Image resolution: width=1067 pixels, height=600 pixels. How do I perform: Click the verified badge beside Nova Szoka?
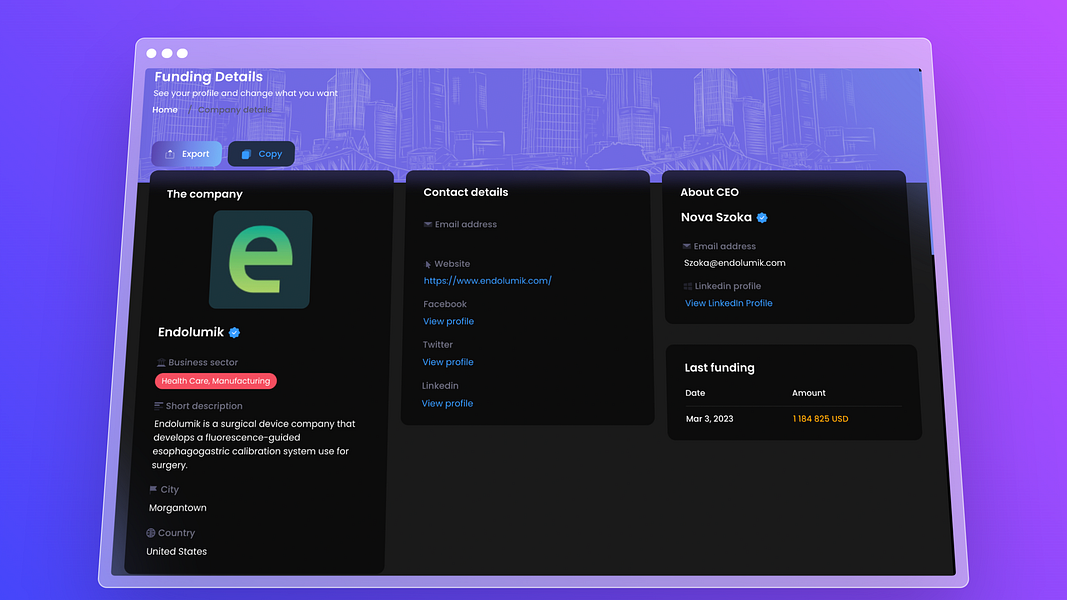pyautogui.click(x=762, y=217)
